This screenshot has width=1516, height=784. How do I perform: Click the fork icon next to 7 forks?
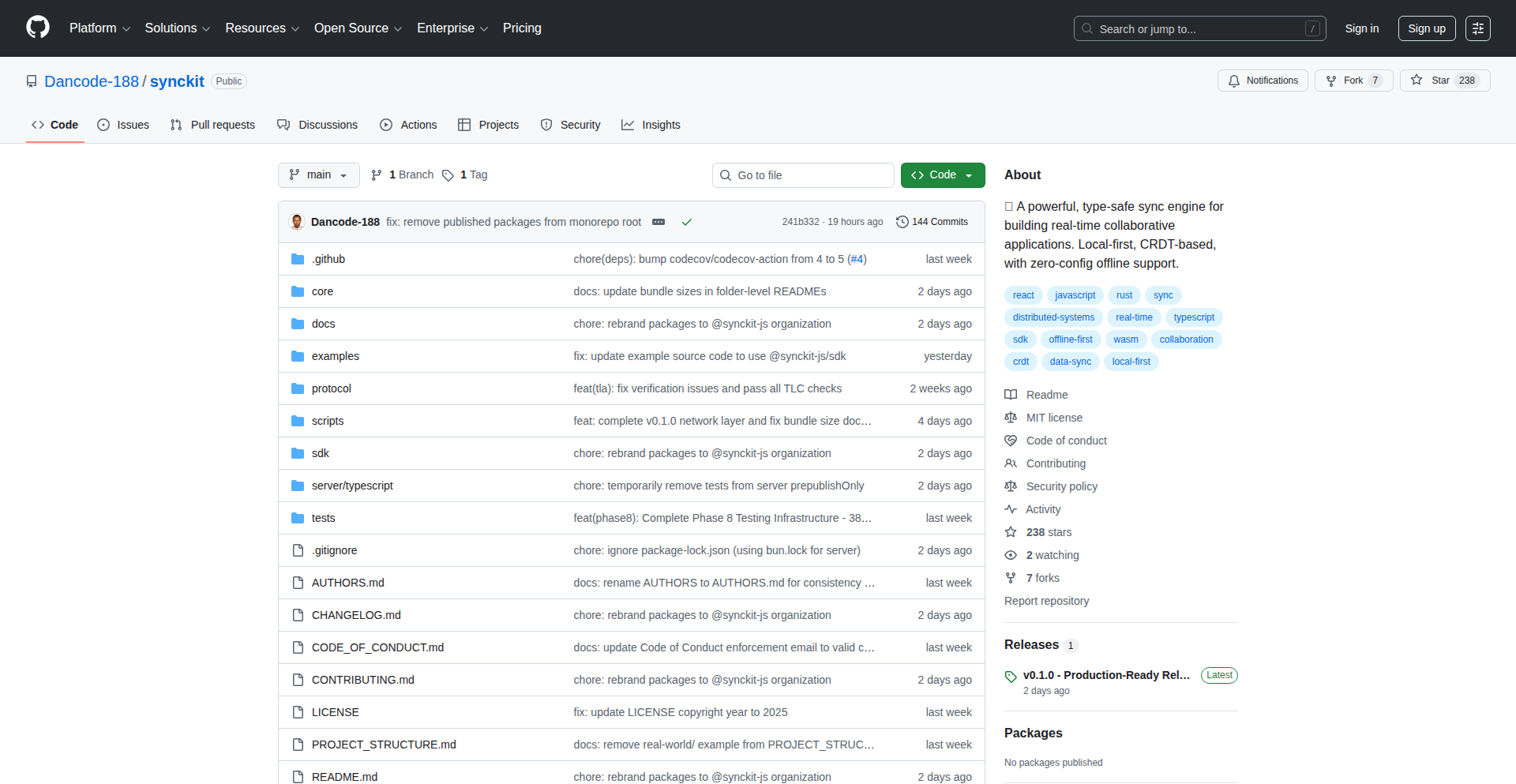(1011, 577)
